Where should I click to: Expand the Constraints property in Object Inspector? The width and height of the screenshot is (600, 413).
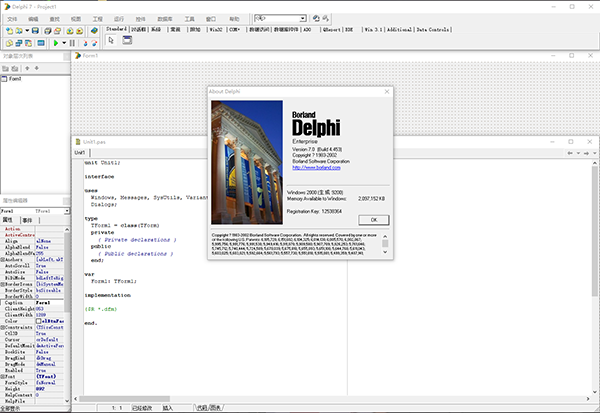point(3,327)
